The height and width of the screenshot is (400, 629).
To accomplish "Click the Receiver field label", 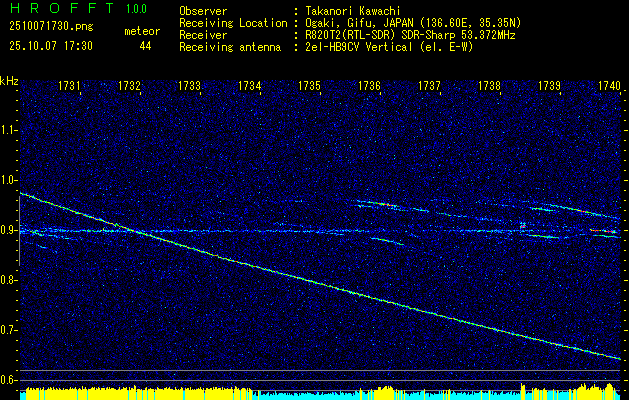I will point(203,35).
